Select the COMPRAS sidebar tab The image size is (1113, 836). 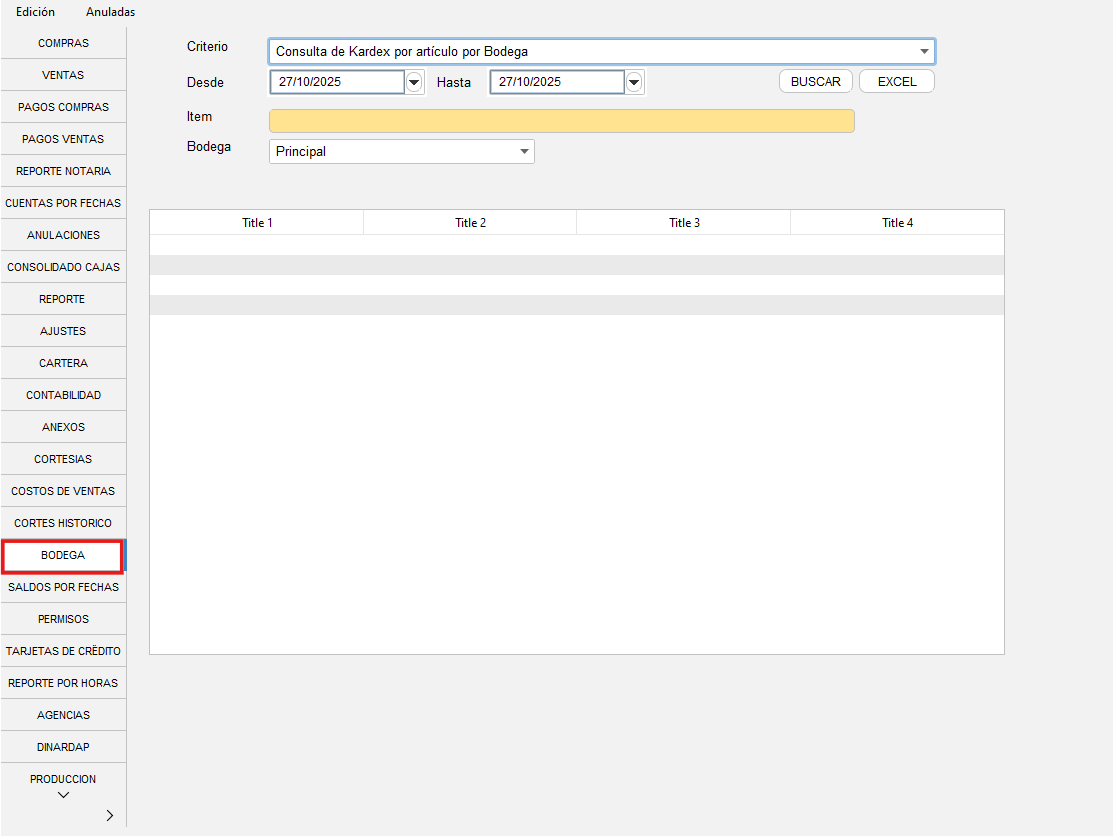coord(63,43)
